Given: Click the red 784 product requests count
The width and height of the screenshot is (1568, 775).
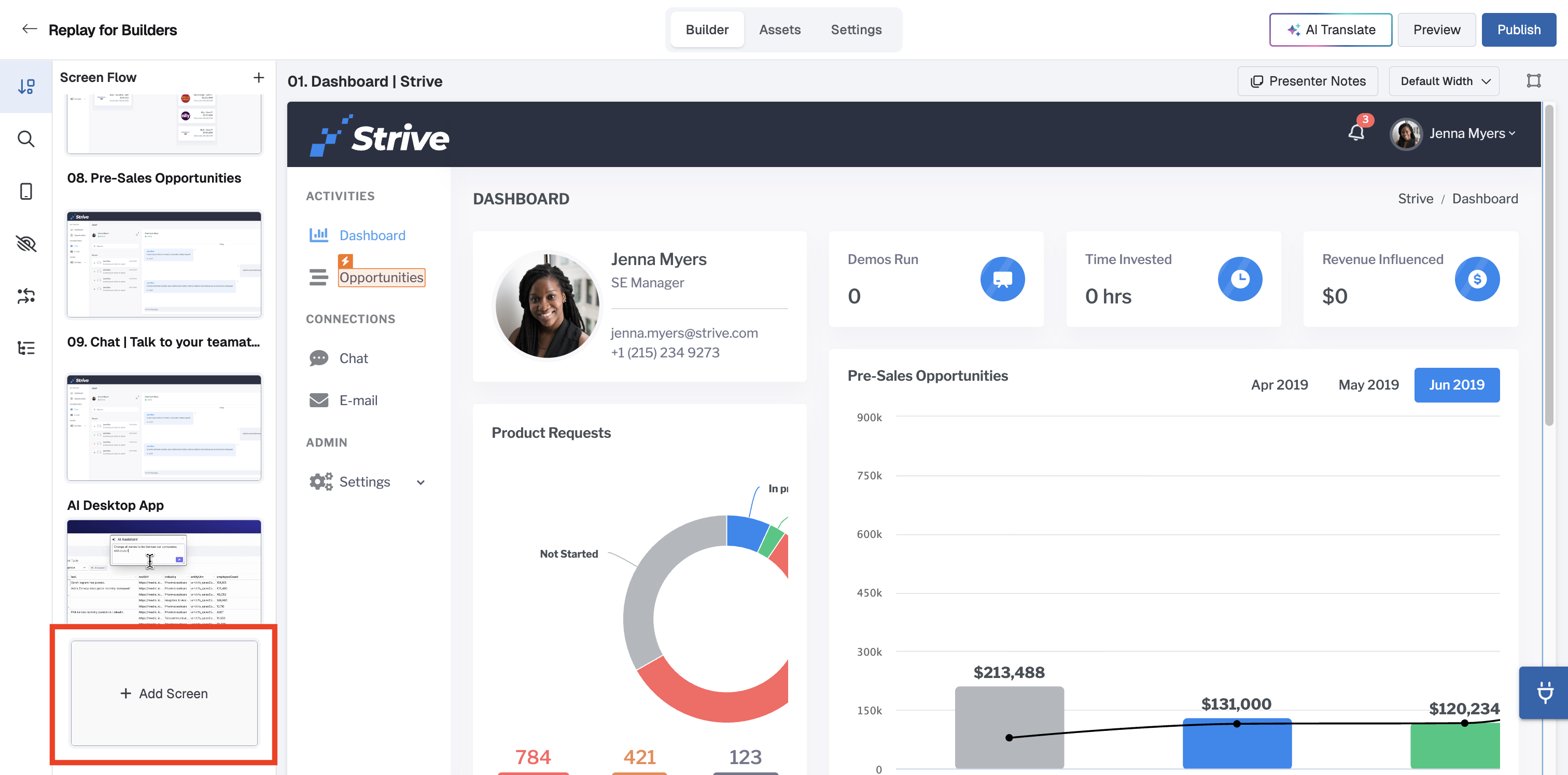Looking at the screenshot, I should pos(533,757).
